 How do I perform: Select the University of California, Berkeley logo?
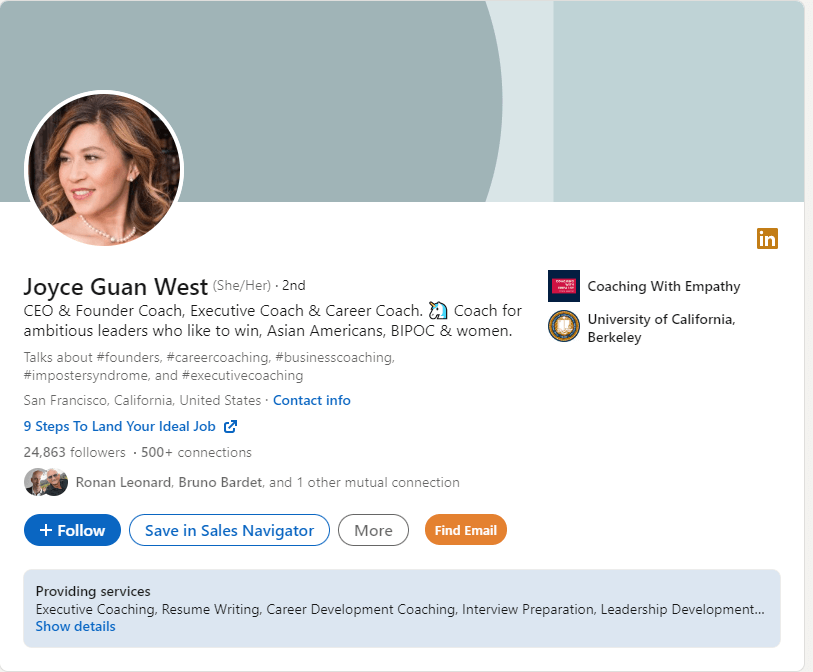pyautogui.click(x=563, y=327)
